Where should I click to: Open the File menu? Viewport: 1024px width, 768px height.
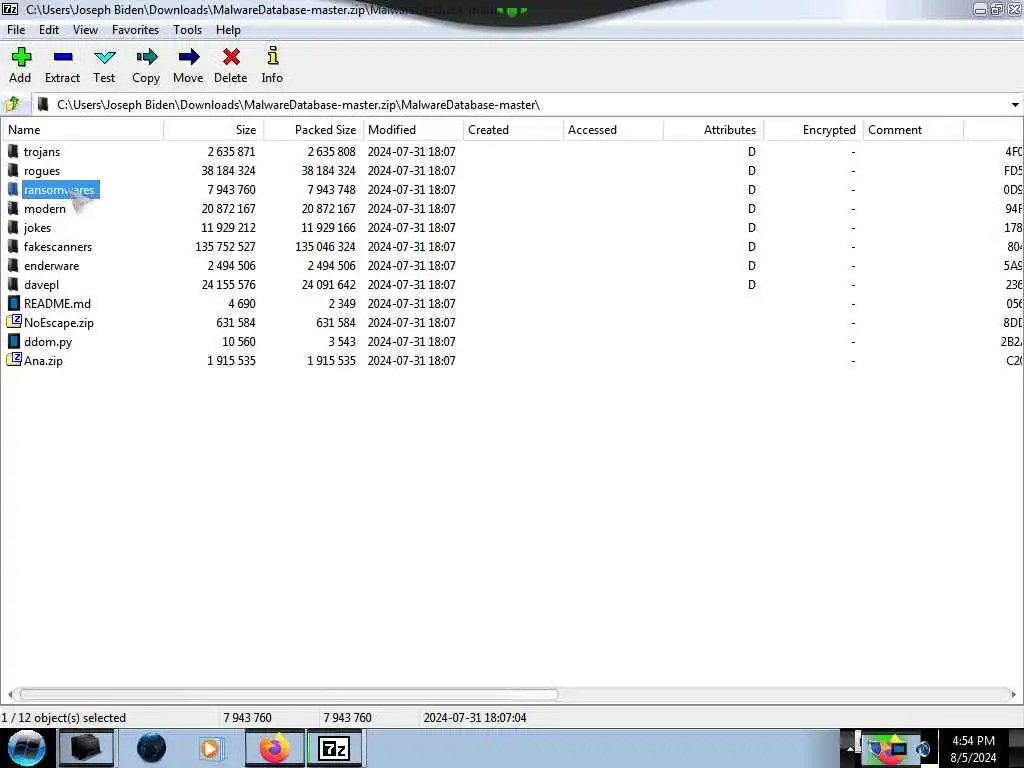click(16, 30)
